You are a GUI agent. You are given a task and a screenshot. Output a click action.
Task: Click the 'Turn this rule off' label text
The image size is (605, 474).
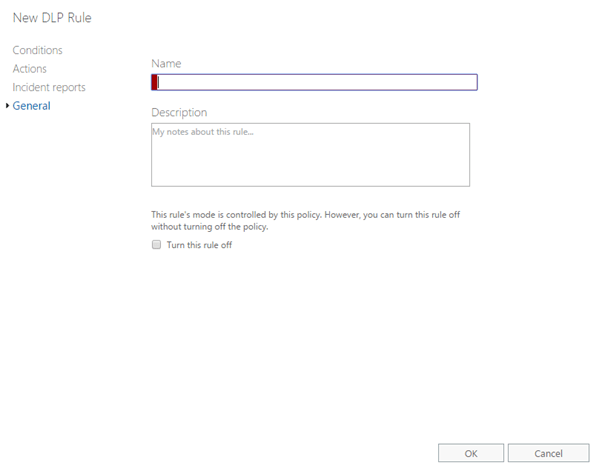pos(199,245)
